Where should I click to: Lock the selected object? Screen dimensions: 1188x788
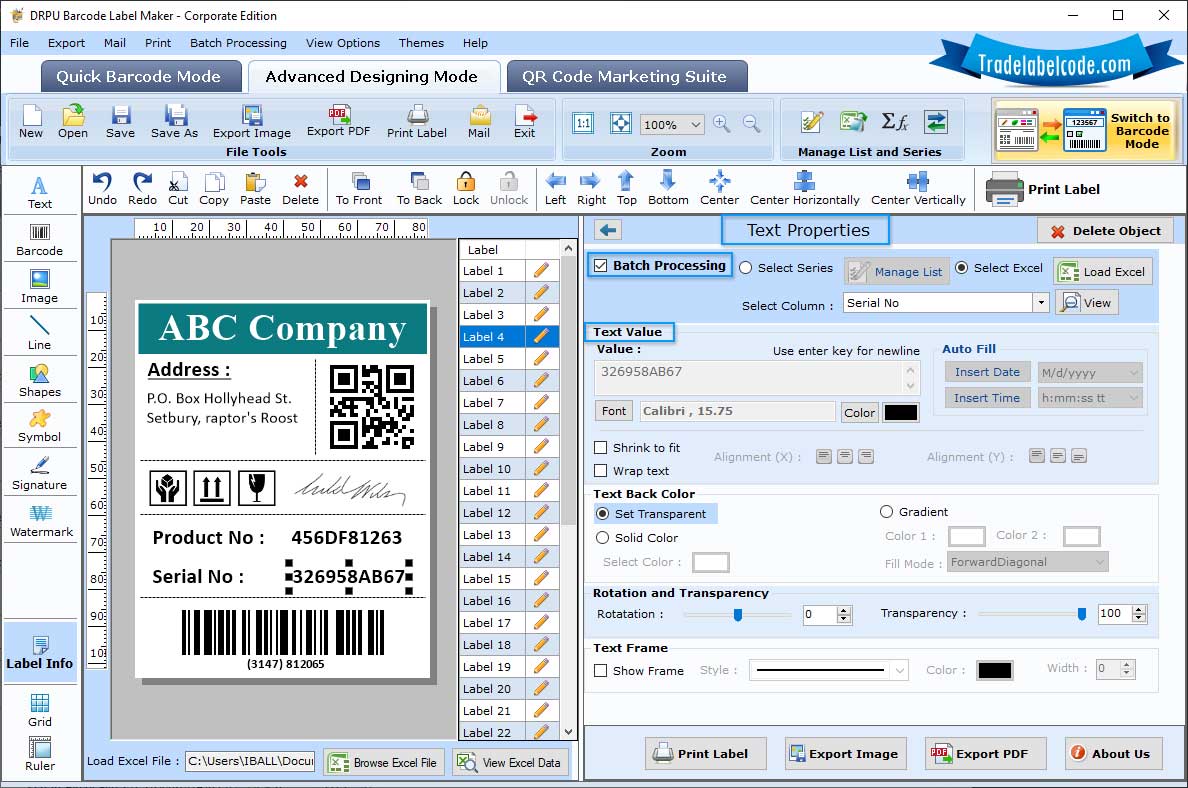click(466, 189)
